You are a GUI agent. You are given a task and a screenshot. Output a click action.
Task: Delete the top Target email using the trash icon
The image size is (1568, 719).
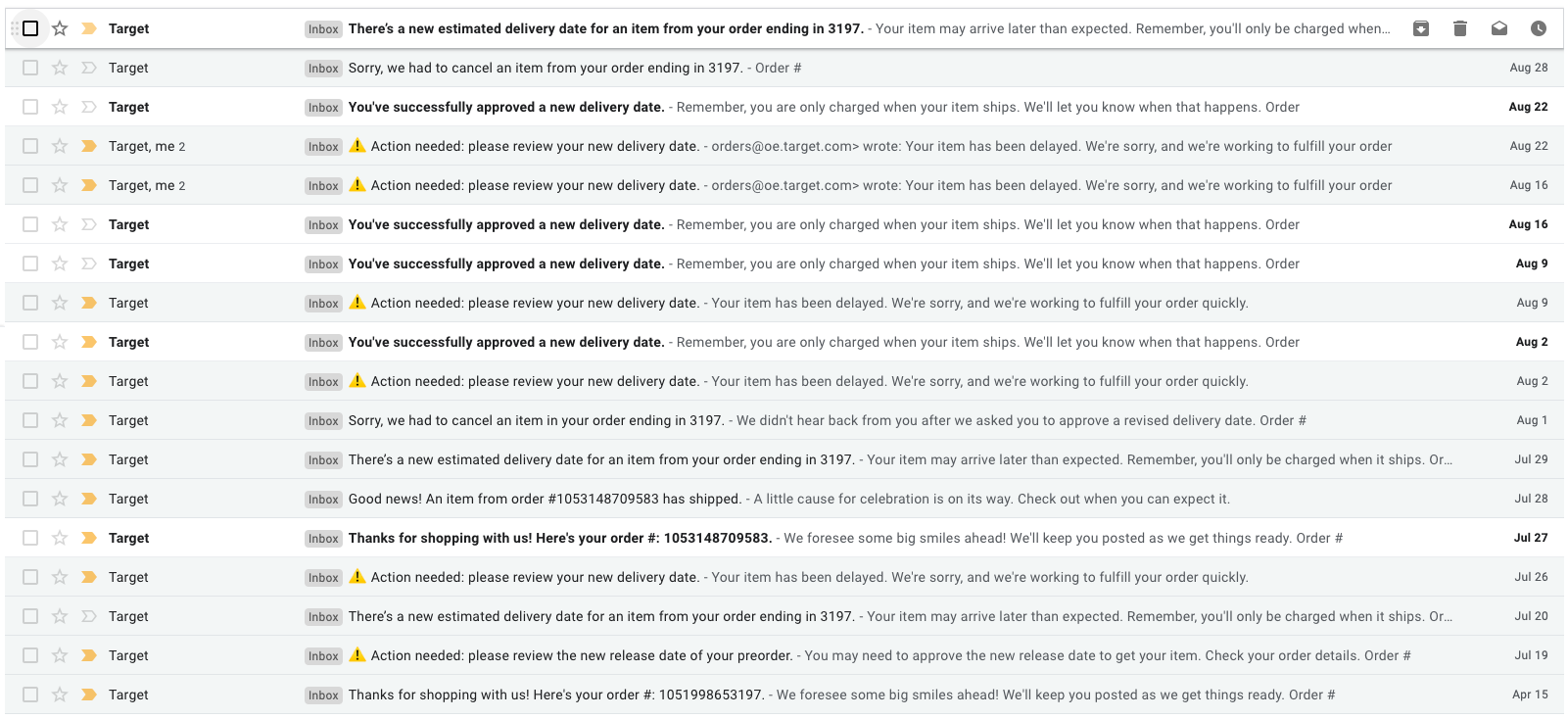1459,28
